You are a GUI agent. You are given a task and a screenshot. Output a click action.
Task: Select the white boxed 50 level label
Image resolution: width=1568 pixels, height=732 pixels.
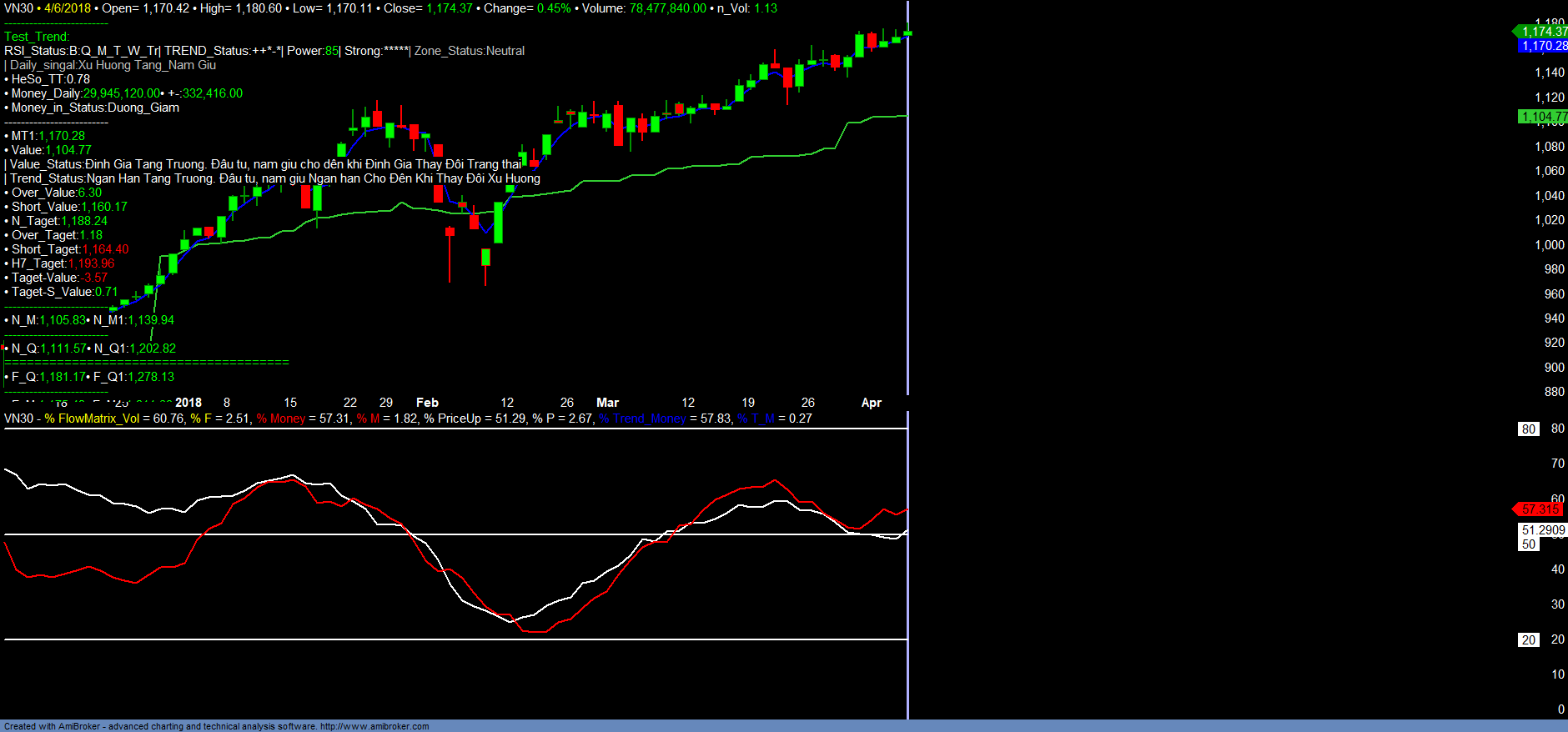(x=1528, y=544)
